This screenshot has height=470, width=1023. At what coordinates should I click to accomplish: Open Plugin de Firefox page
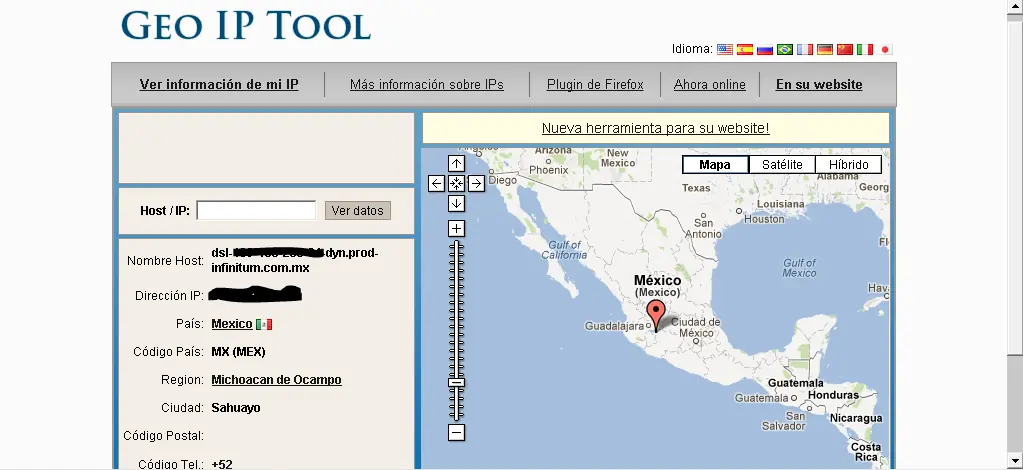point(595,84)
